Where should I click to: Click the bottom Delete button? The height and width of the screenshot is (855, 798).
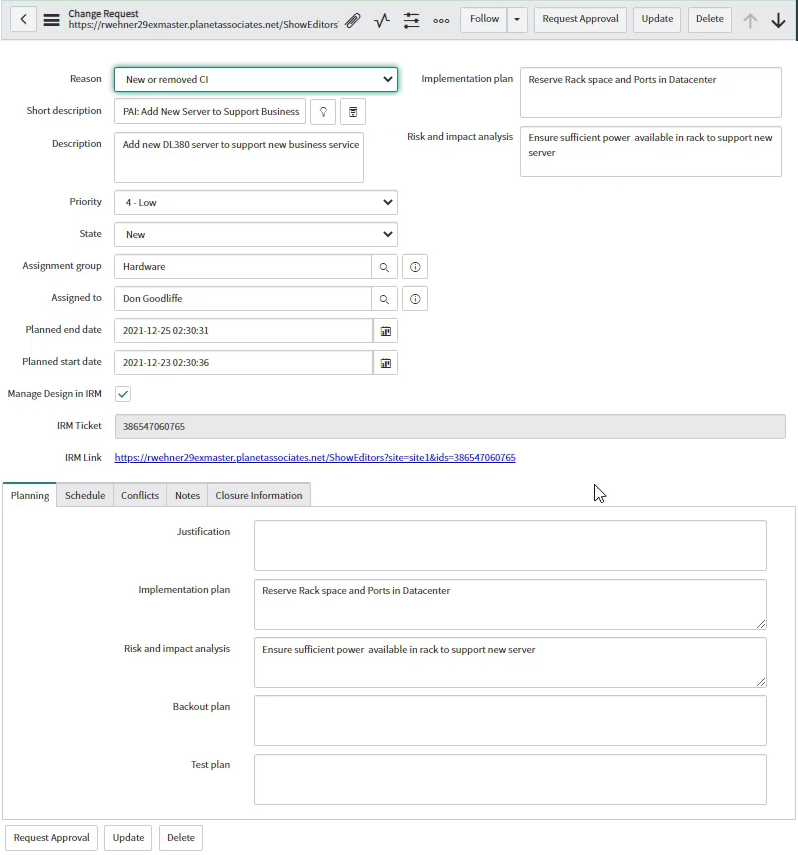coord(181,838)
